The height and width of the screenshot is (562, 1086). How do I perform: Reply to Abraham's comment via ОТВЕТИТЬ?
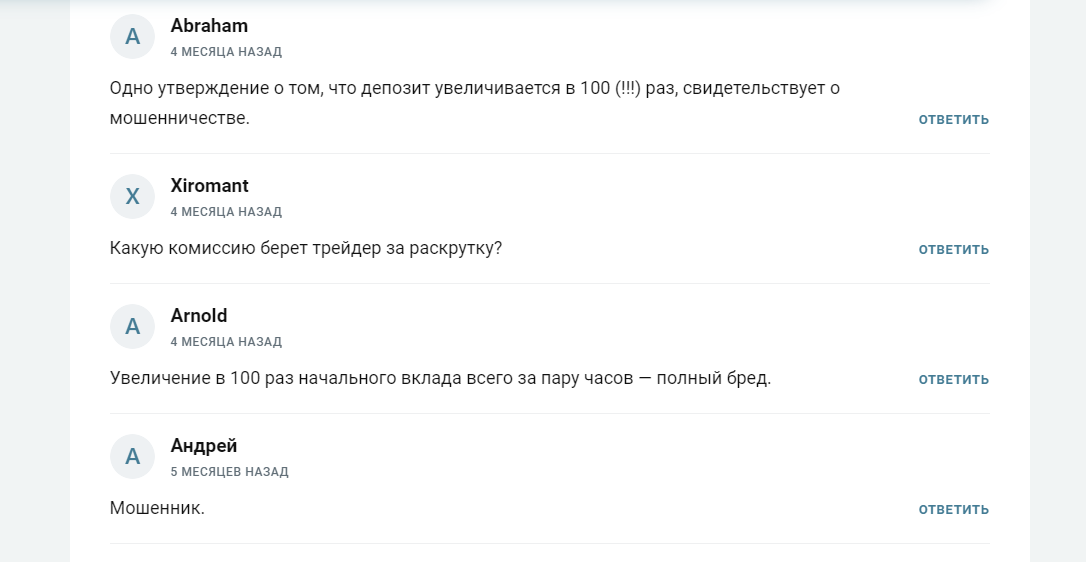point(953,120)
